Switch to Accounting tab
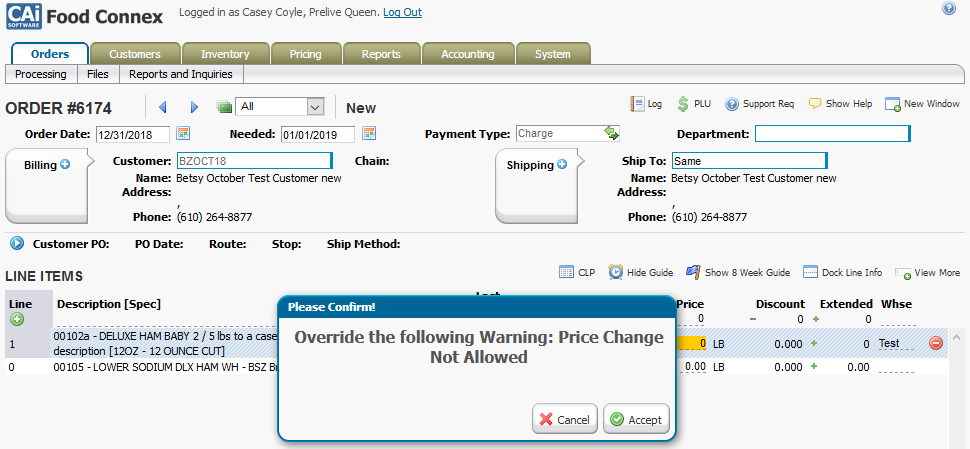The image size is (970, 449). coord(468,54)
